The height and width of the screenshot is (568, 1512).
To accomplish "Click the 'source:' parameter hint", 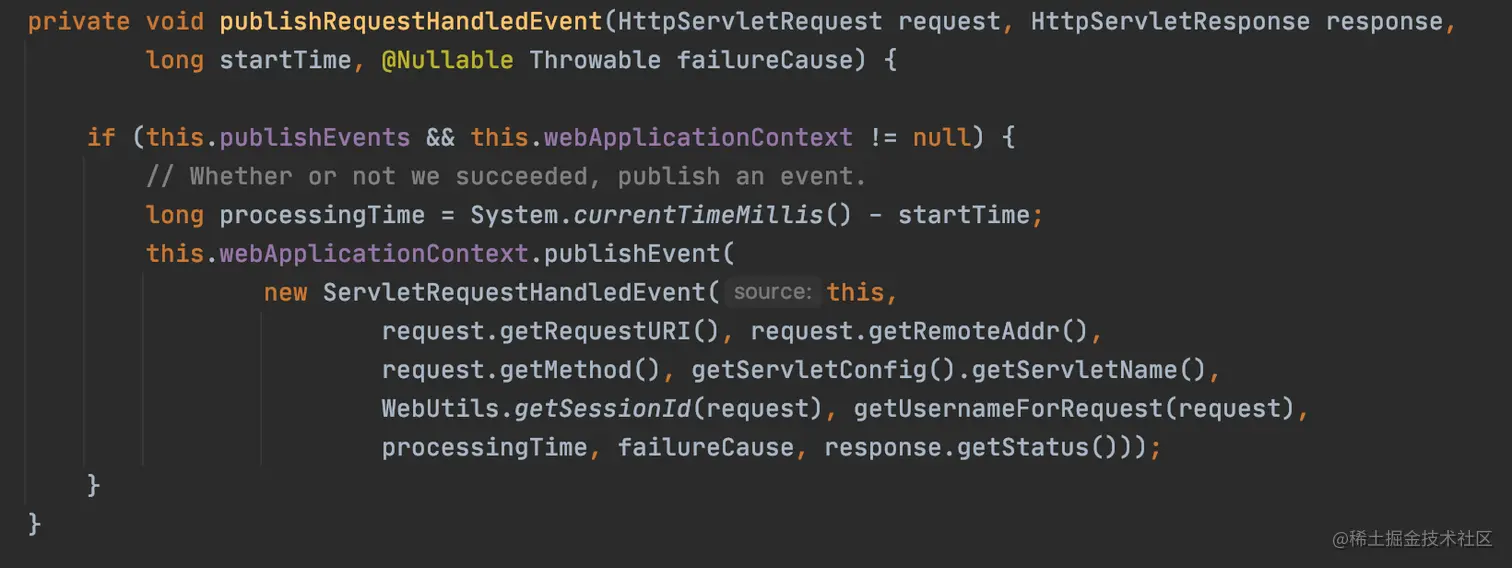I will (x=772, y=292).
